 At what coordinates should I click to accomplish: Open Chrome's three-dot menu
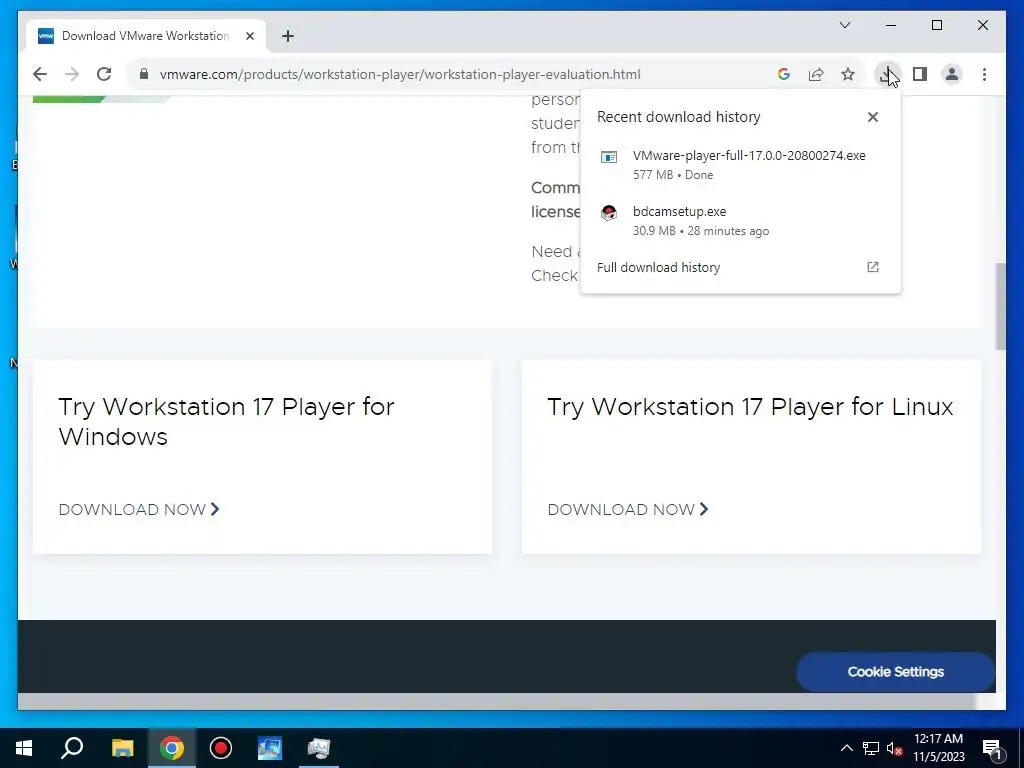(x=984, y=74)
